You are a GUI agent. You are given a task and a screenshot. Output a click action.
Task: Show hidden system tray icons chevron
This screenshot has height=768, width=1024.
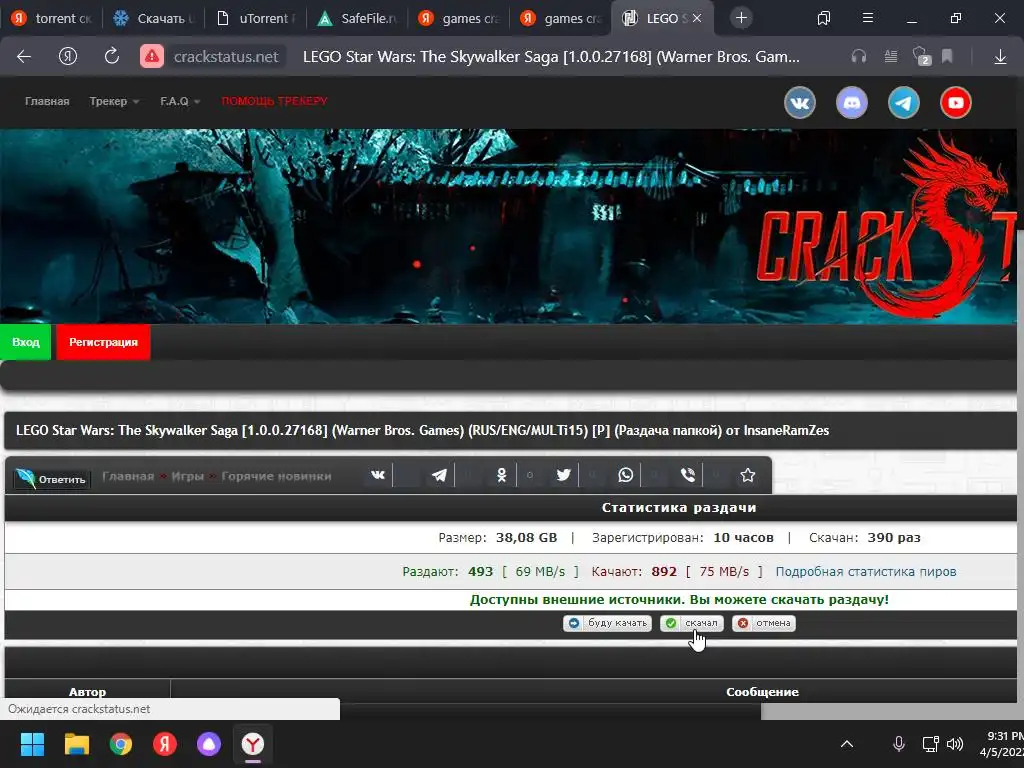(847, 744)
